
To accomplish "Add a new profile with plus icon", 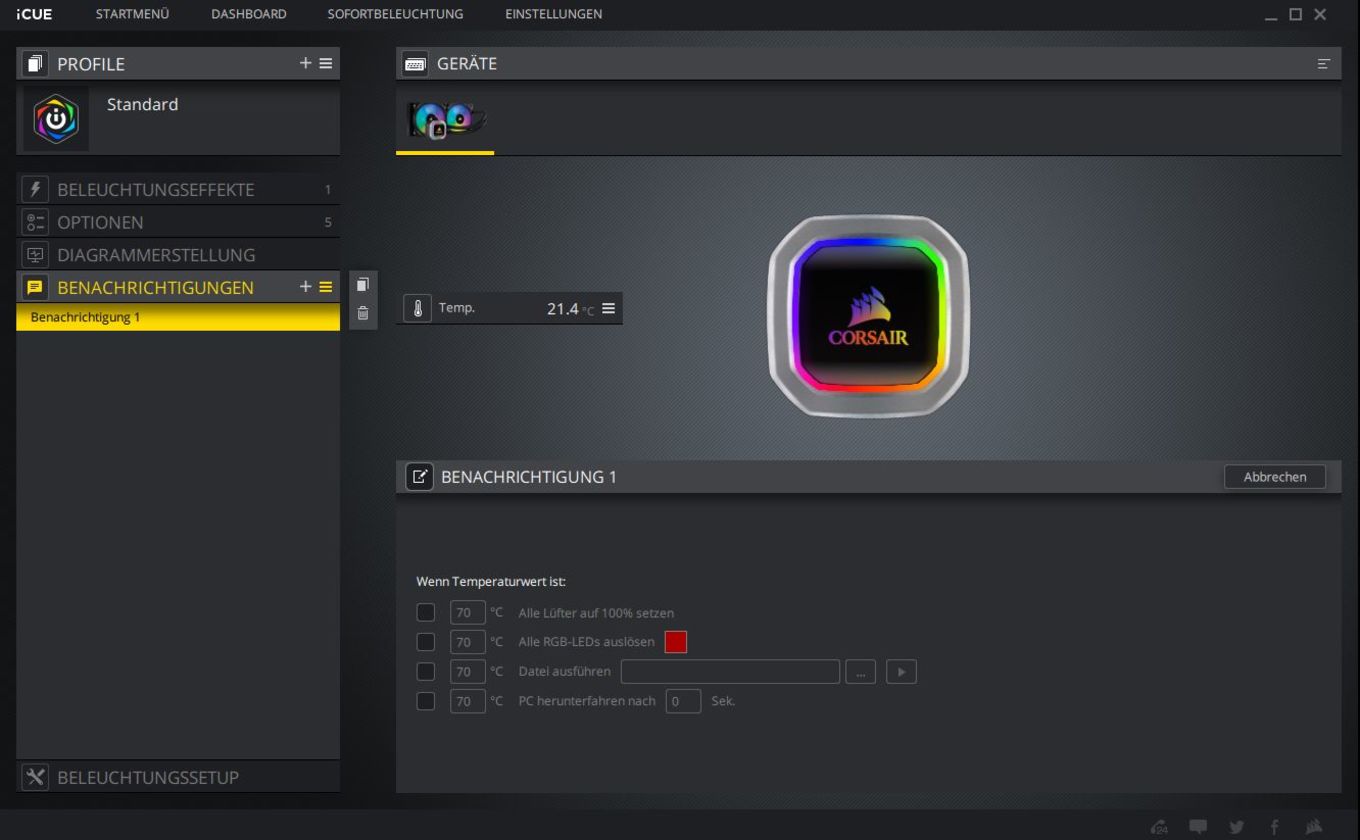I will 305,63.
